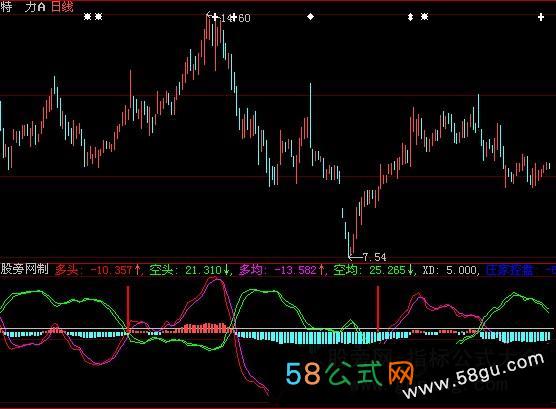
Task: Click the 空均 25.265 readout
Action: (x=374, y=270)
